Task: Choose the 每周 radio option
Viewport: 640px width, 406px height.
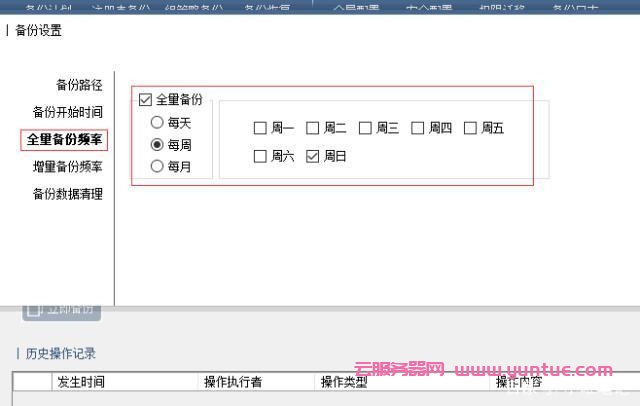Action: [157, 145]
